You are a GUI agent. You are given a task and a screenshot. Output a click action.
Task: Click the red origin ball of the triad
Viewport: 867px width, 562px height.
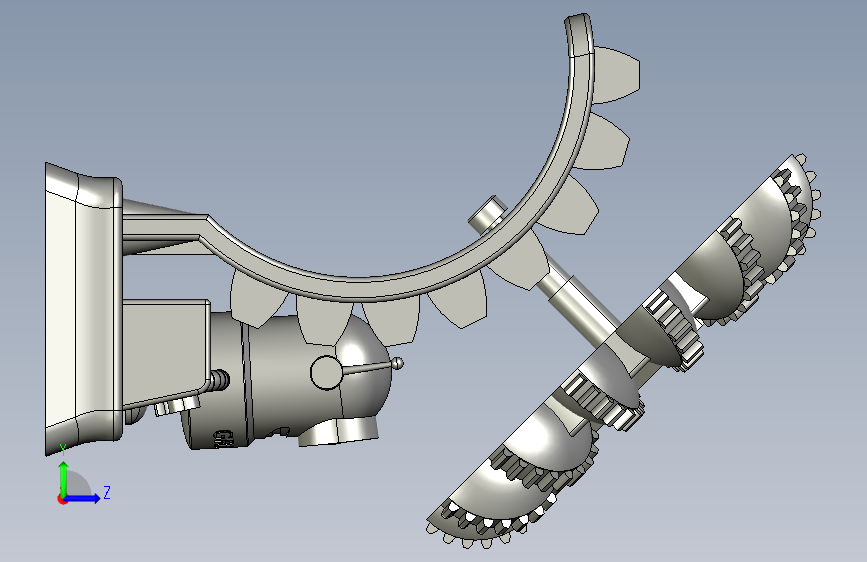coord(61,499)
